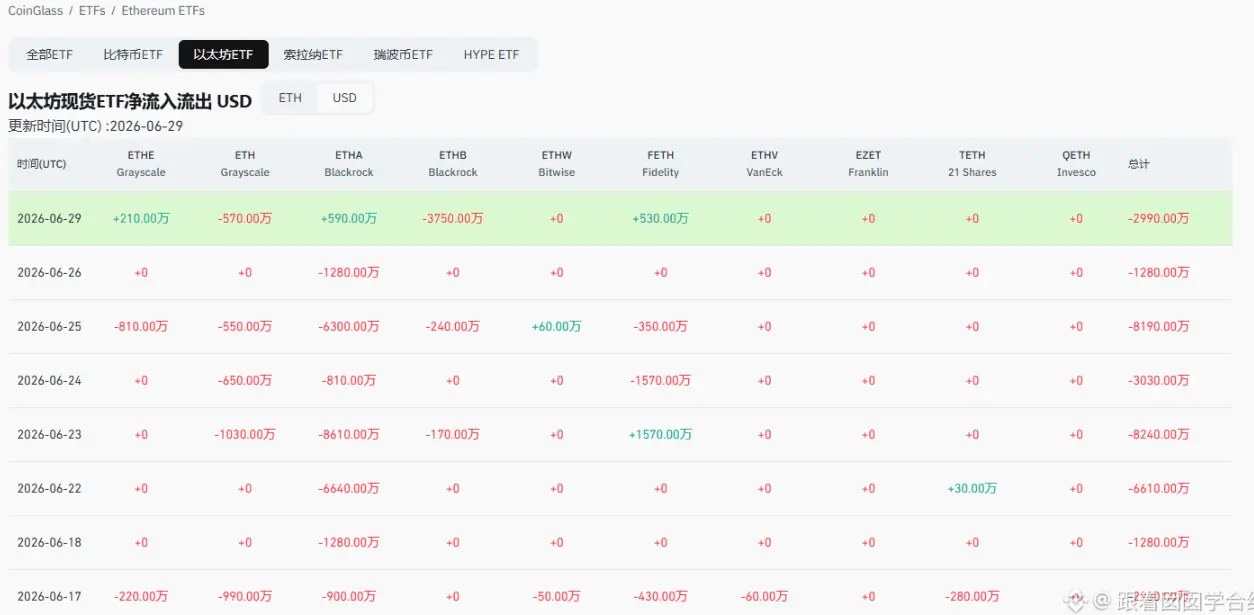
Task: Click the ETHE Grayscale column header
Action: 141,164
